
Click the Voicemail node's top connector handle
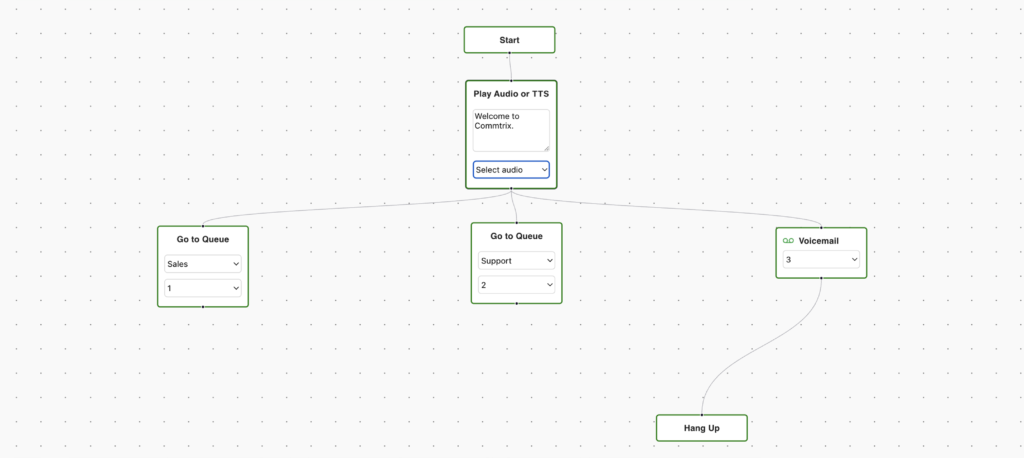coord(821,227)
